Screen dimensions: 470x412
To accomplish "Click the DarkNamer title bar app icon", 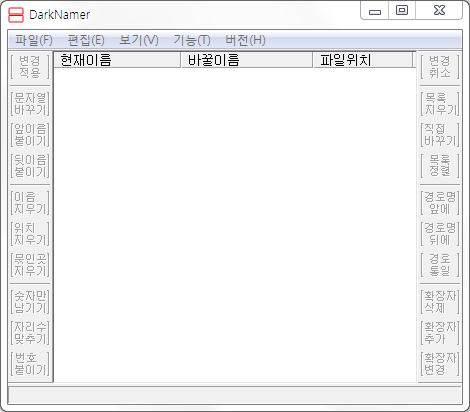I will coord(16,15).
